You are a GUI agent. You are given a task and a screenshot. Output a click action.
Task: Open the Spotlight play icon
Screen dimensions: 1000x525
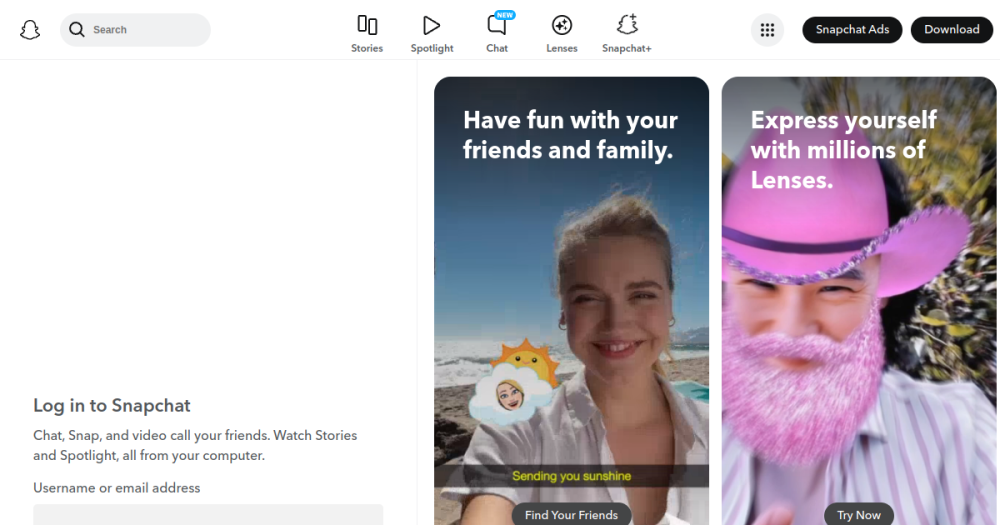[x=432, y=25]
